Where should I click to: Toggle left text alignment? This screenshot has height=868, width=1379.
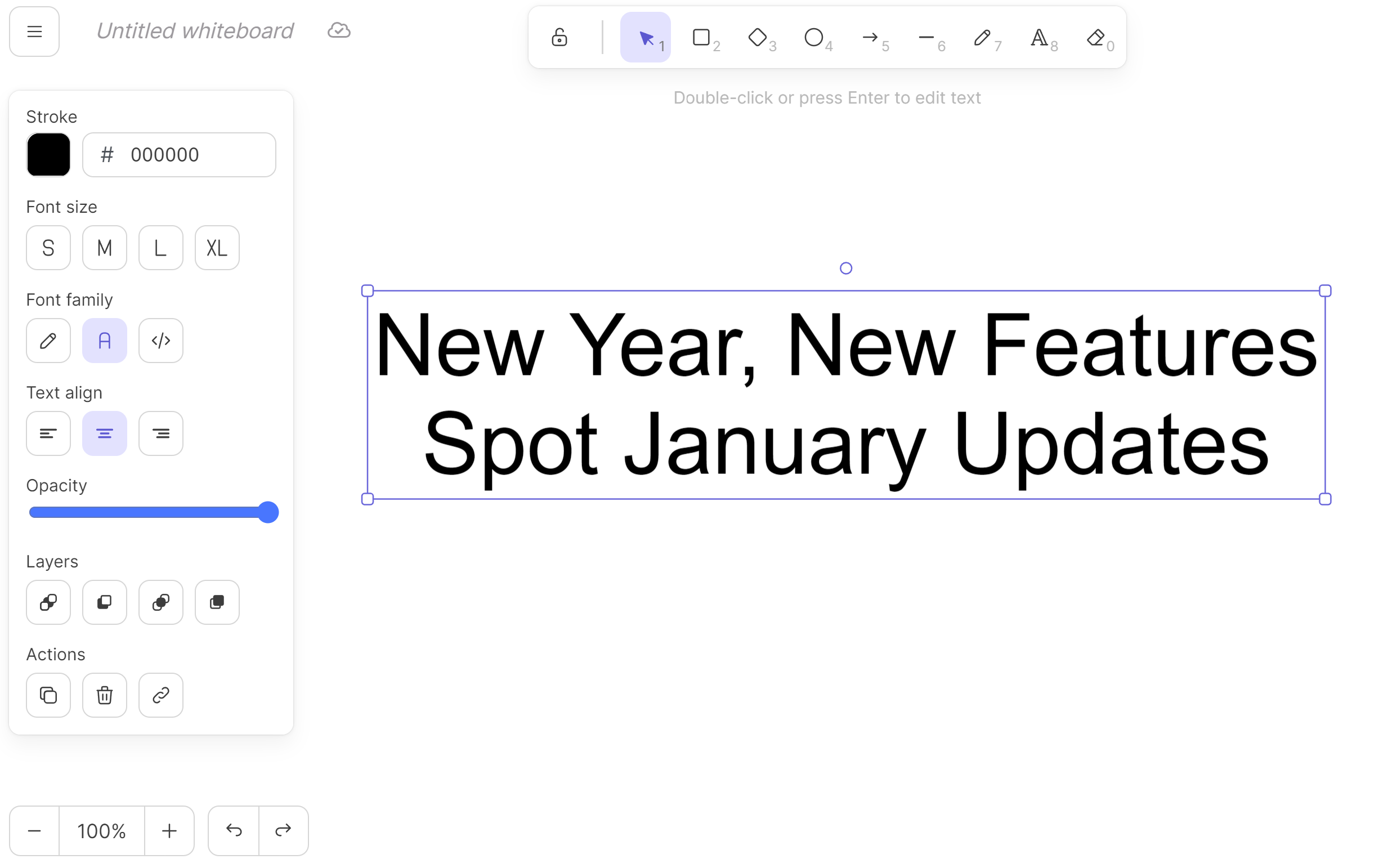48,433
